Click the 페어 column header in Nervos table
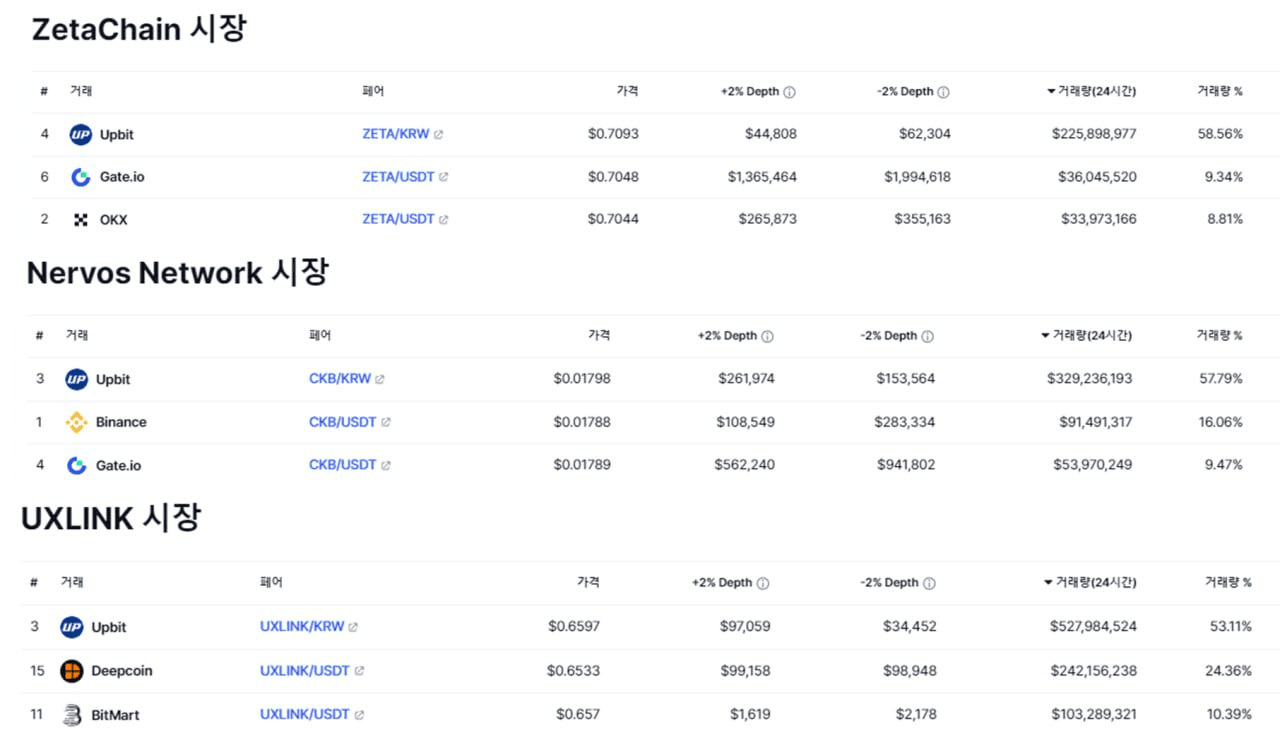Screen dimensions: 1280x735 point(320,335)
